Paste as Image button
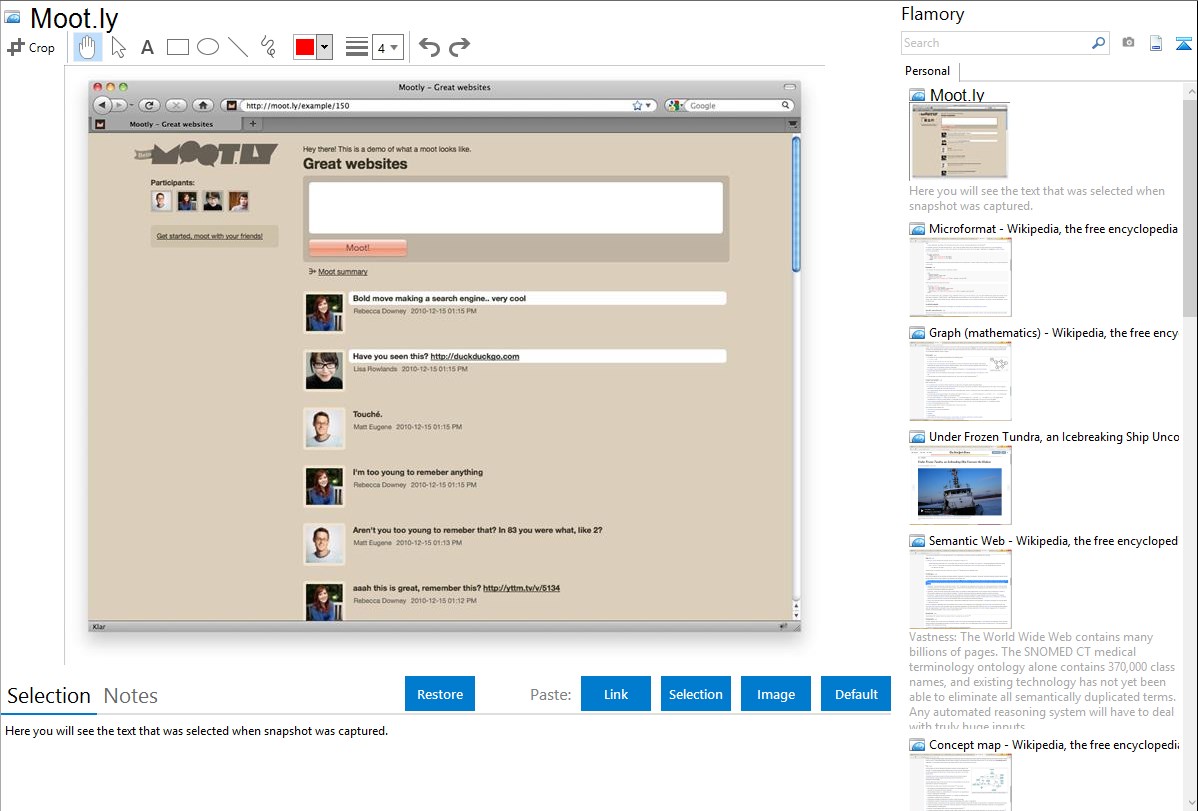Screen dimensions: 1198x811 775,694
